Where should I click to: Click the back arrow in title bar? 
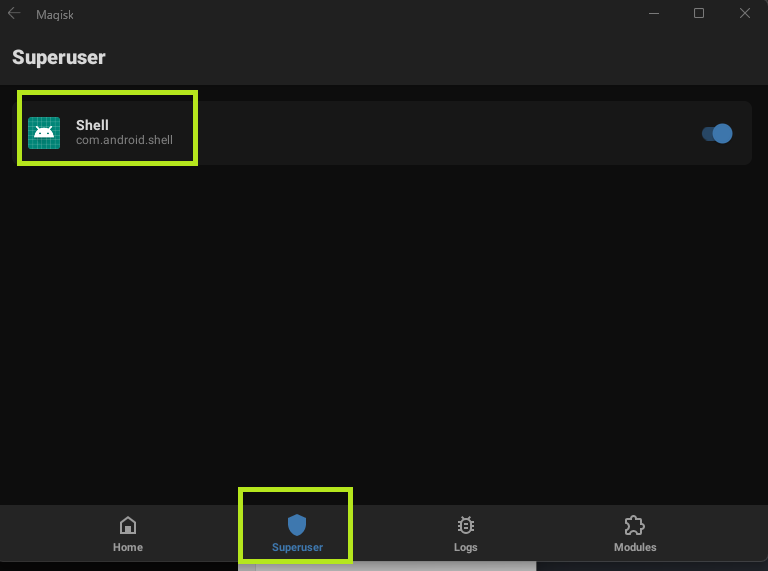click(14, 14)
